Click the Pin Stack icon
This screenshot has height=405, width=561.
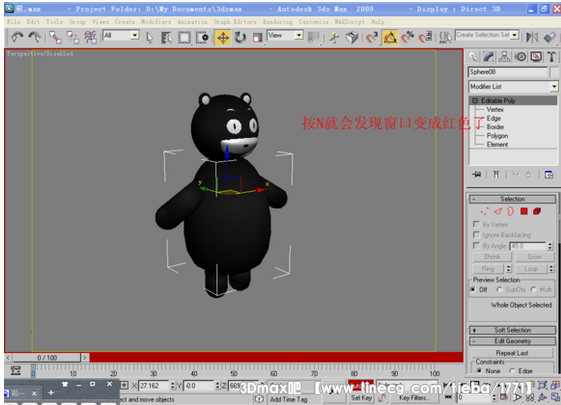[477, 174]
